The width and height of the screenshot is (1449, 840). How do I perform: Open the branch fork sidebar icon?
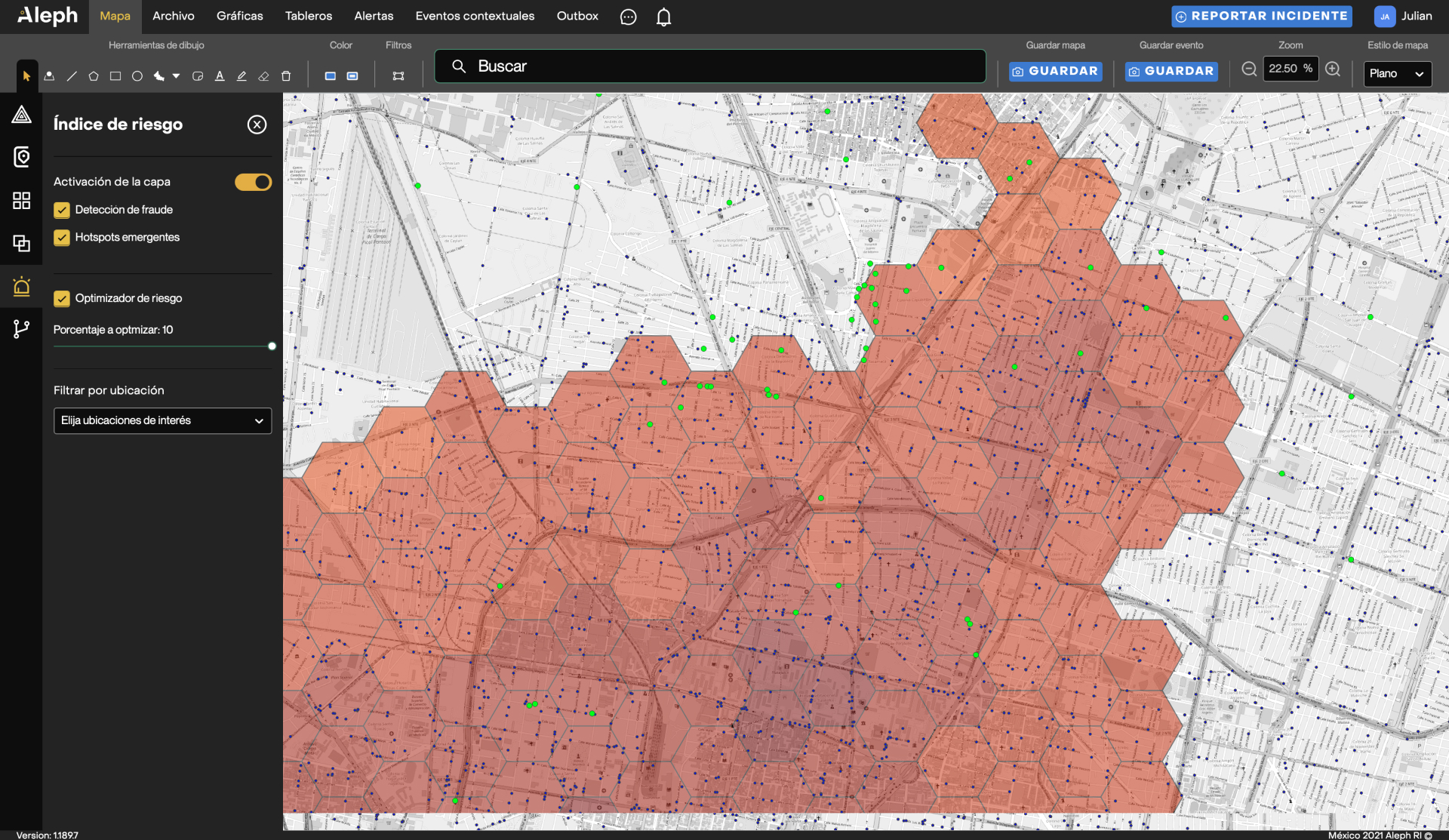click(x=21, y=329)
